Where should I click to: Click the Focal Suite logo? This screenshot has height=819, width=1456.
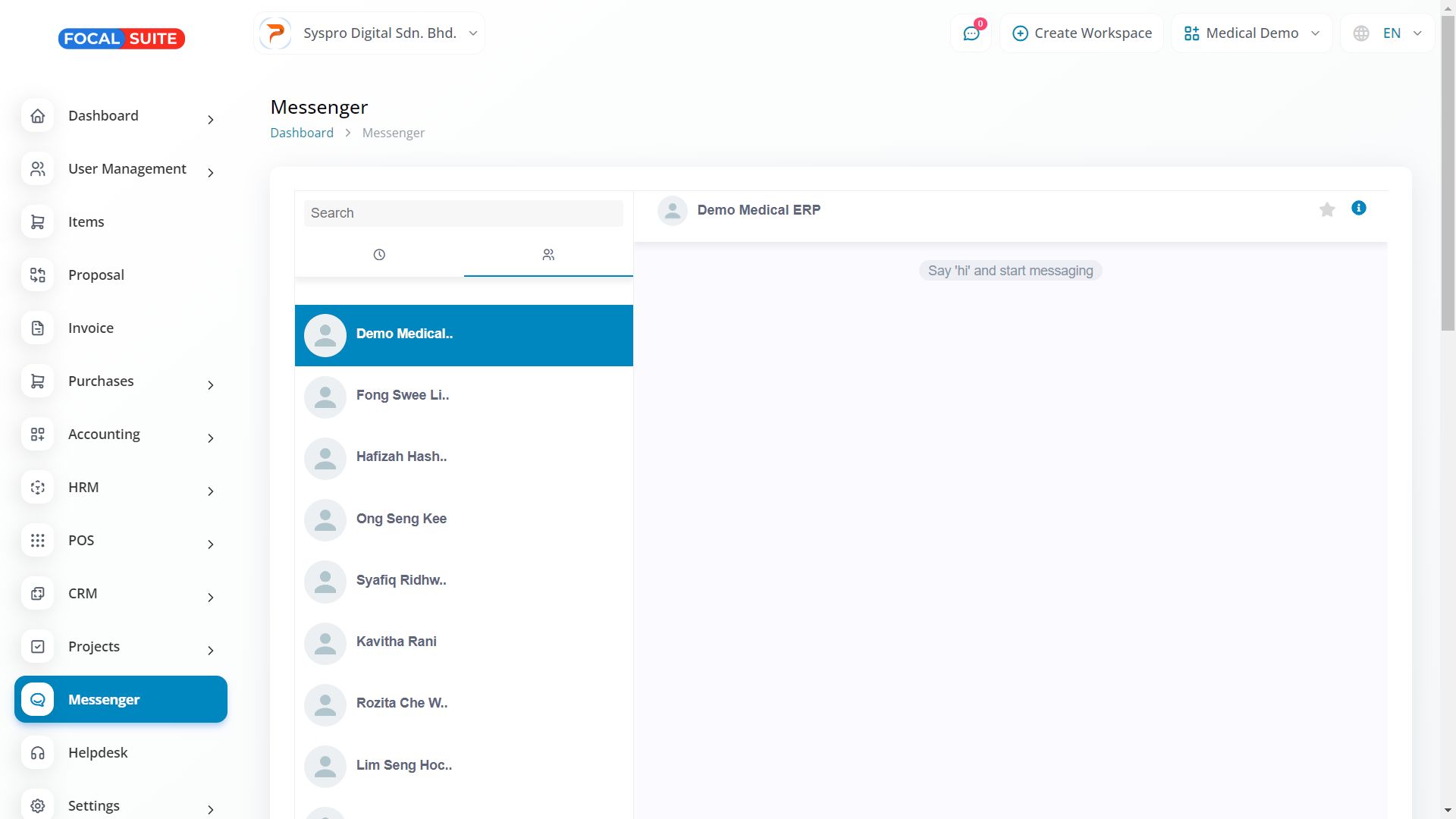click(121, 39)
